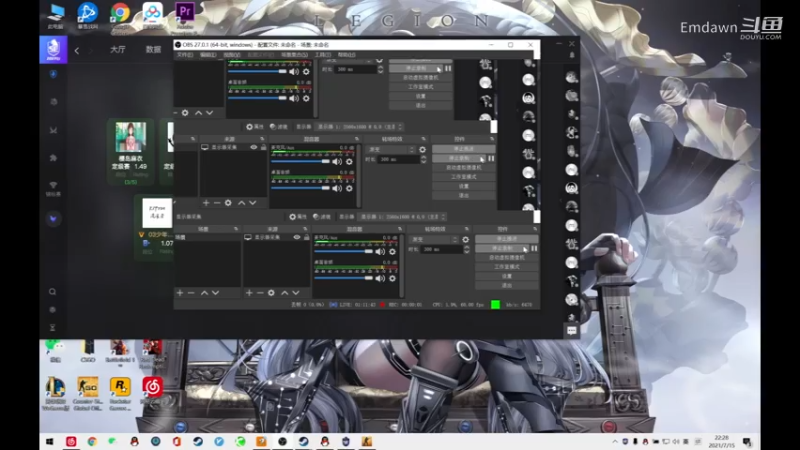Move source down in main OBS Sources dock
This screenshot has height=450, width=800.
click(296, 293)
